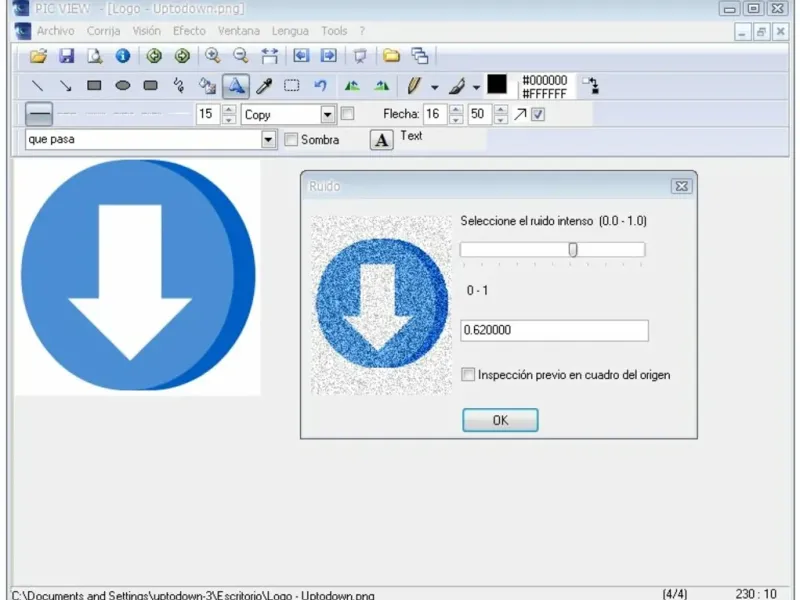Open the Visión menu

click(146, 31)
